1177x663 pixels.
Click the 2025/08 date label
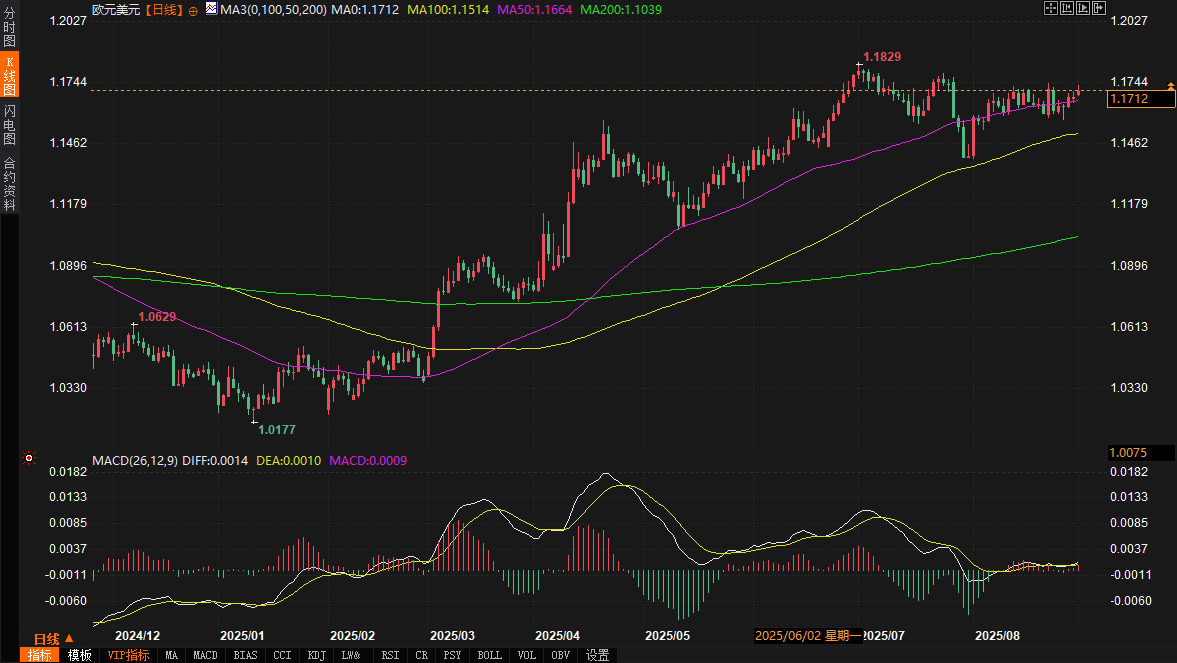[998, 635]
